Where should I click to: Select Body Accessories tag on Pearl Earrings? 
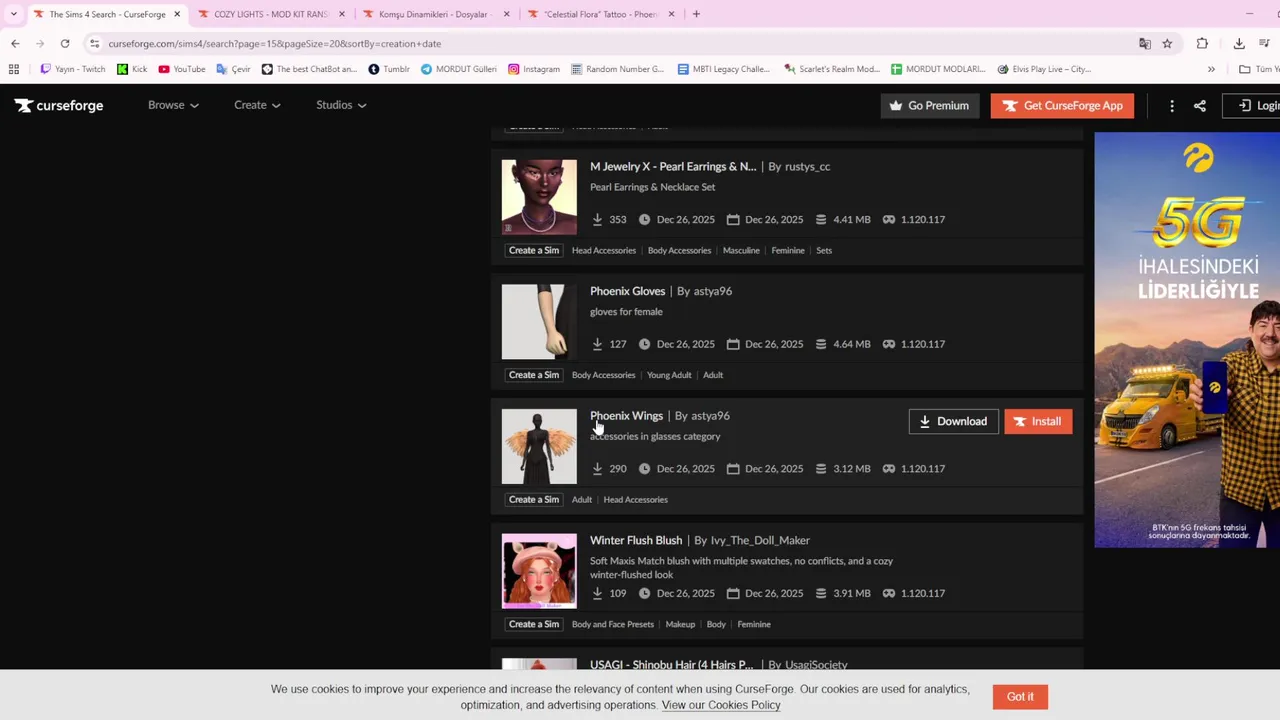tap(679, 250)
